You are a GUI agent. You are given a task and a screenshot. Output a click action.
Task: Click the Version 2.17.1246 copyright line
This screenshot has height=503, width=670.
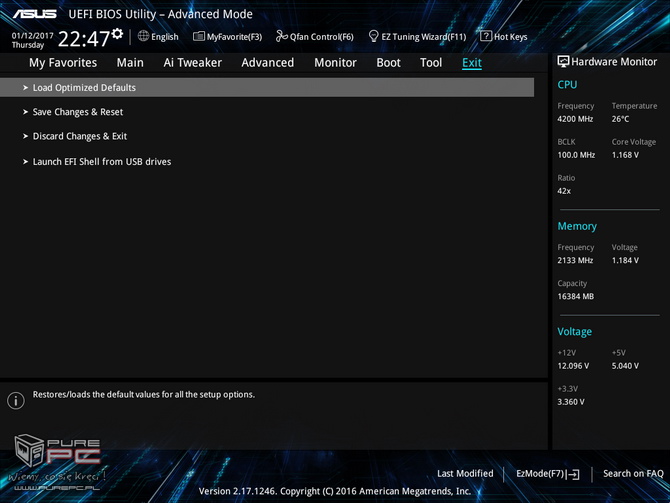(335, 491)
